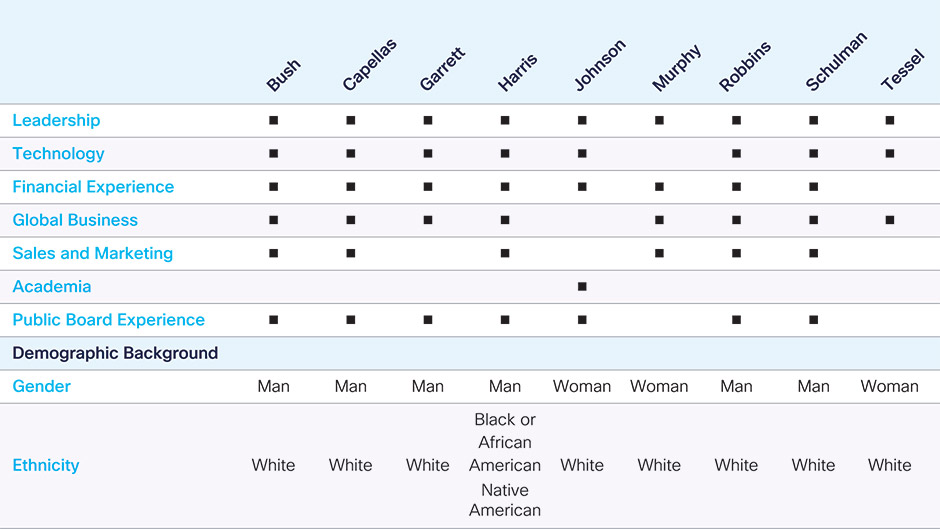Click the Demographic Background section heading

tap(115, 353)
